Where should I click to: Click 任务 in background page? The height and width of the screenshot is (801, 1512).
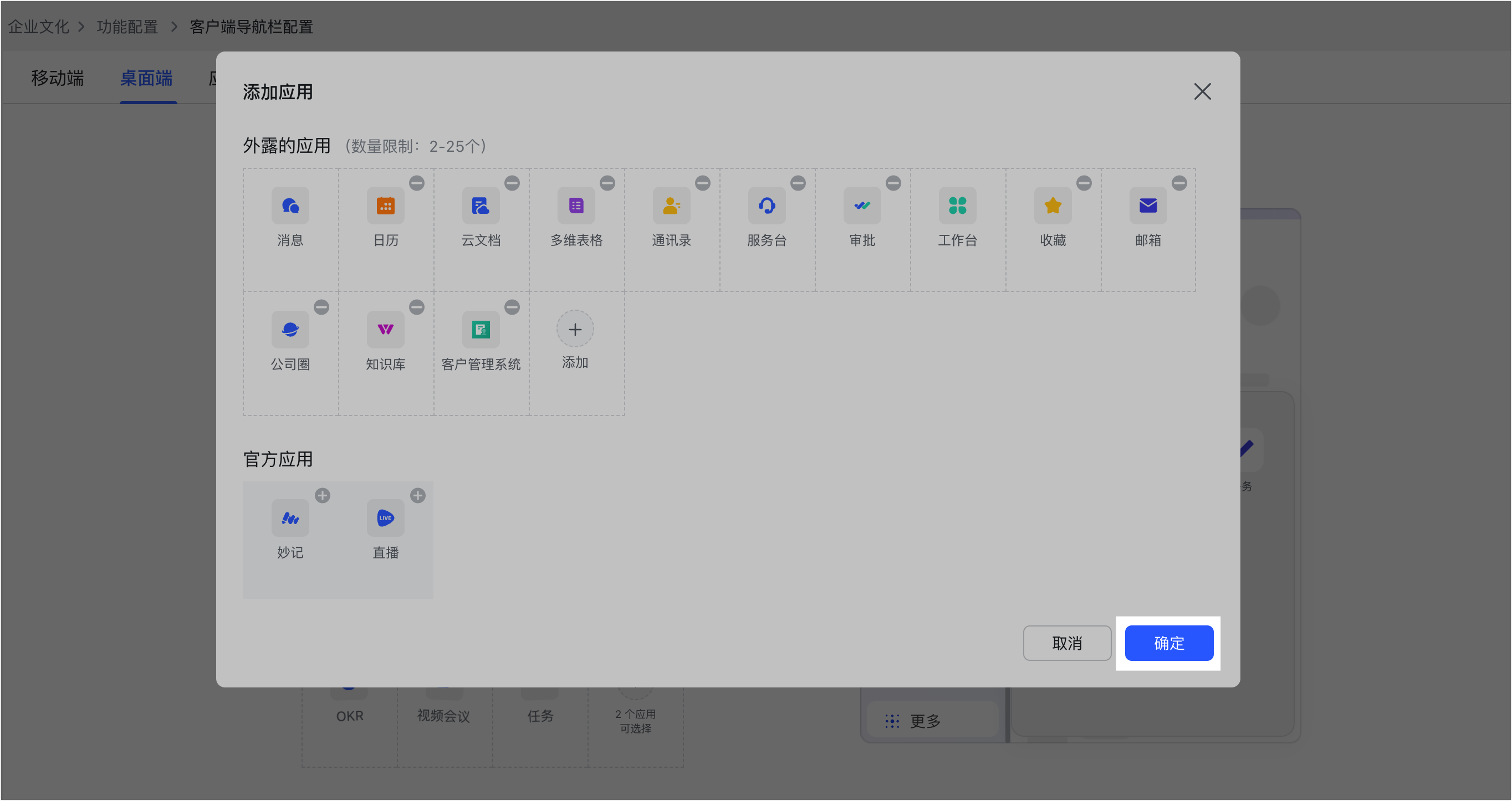(x=540, y=716)
